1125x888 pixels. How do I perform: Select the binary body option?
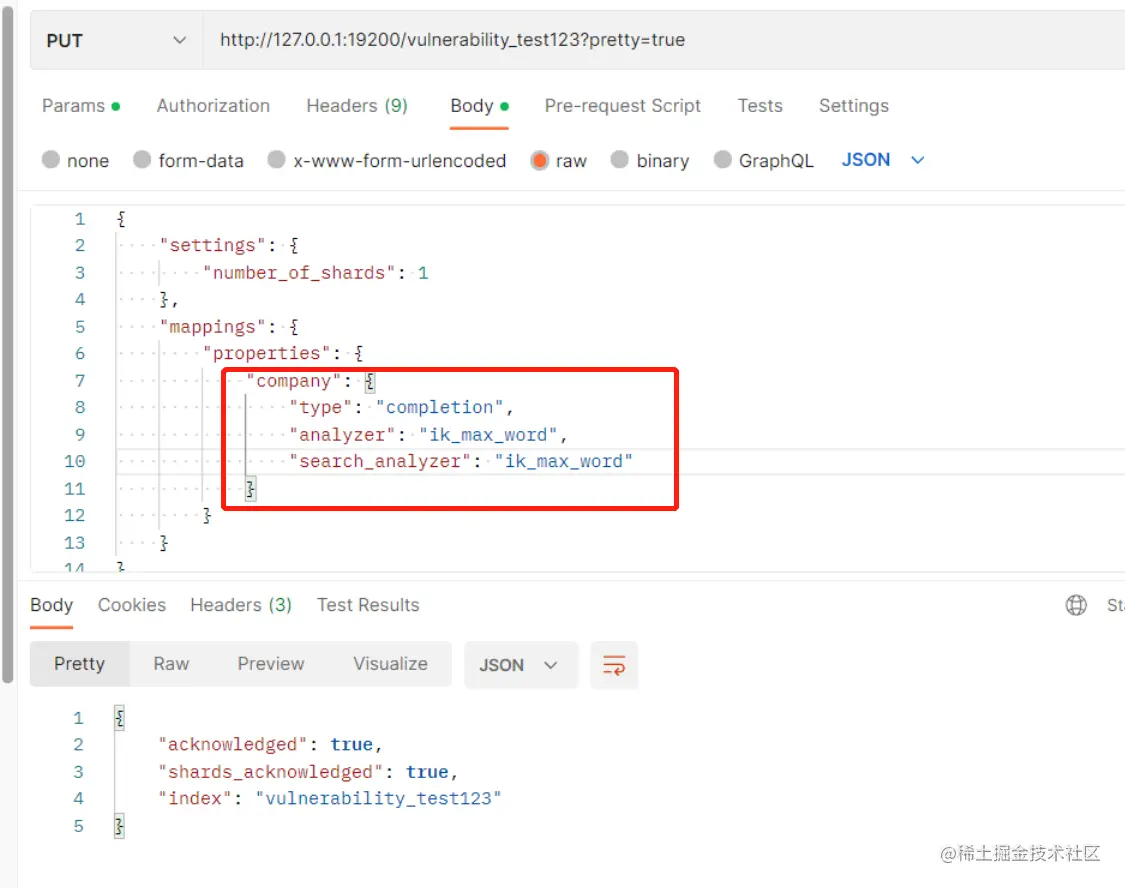[x=650, y=161]
